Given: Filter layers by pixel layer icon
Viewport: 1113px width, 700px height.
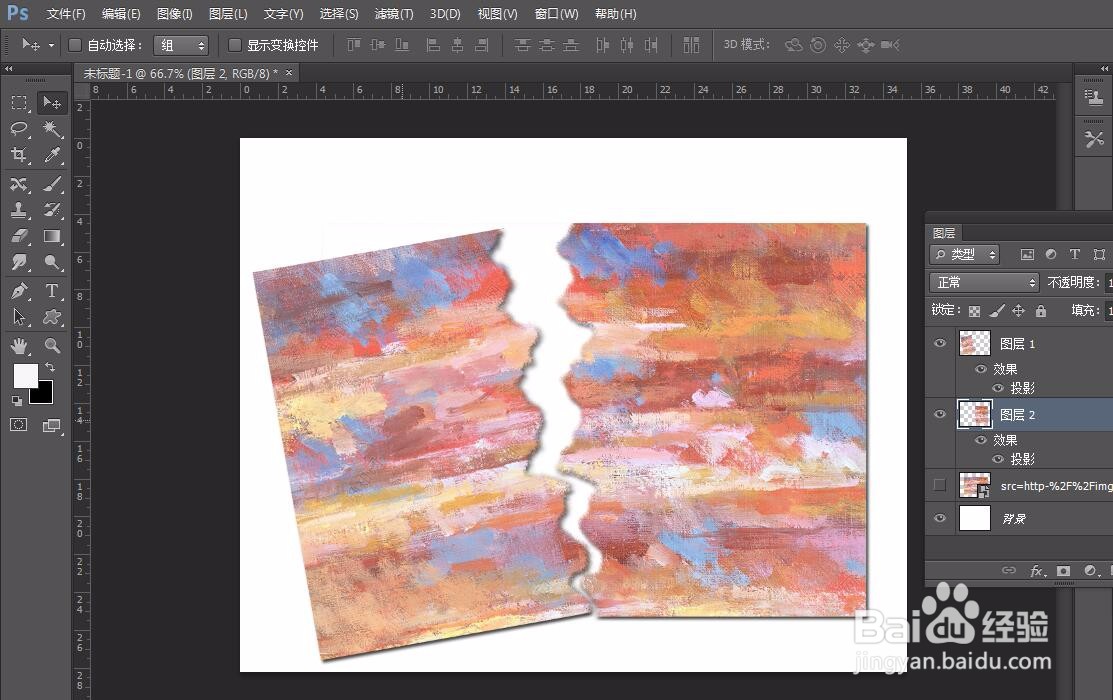Looking at the screenshot, I should pos(1026,254).
